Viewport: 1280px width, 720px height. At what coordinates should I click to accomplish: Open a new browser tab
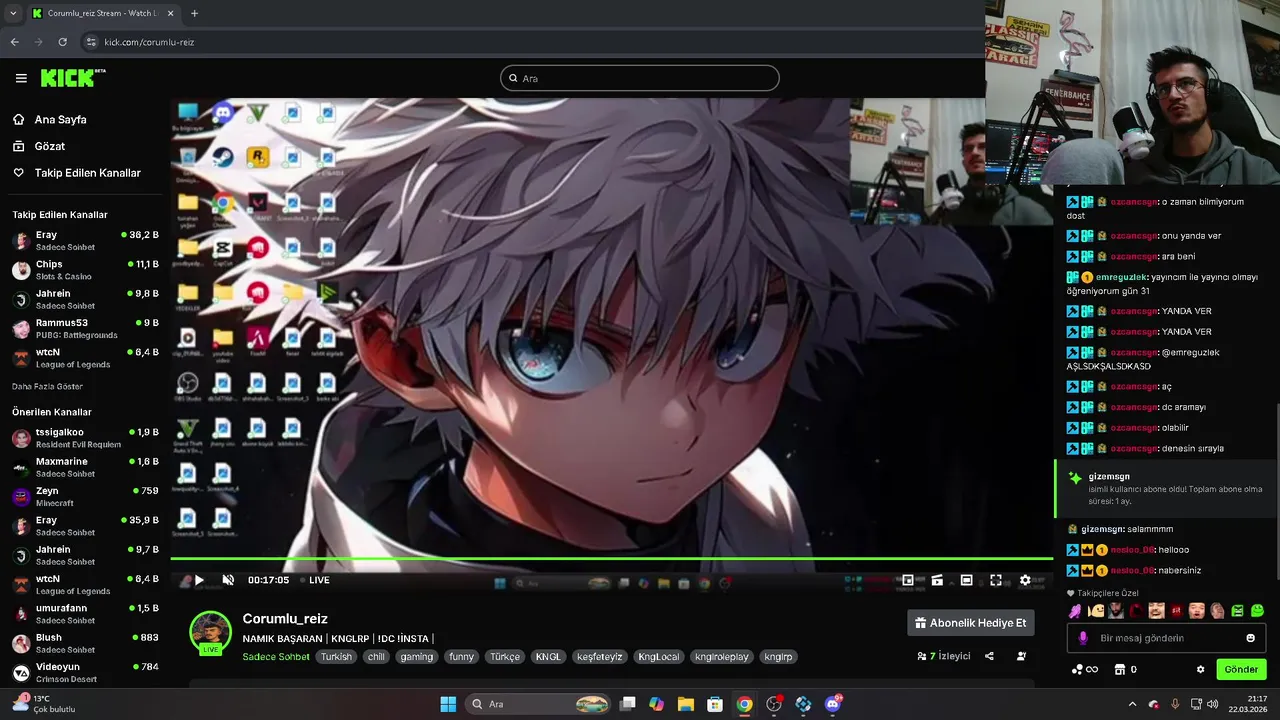(194, 13)
